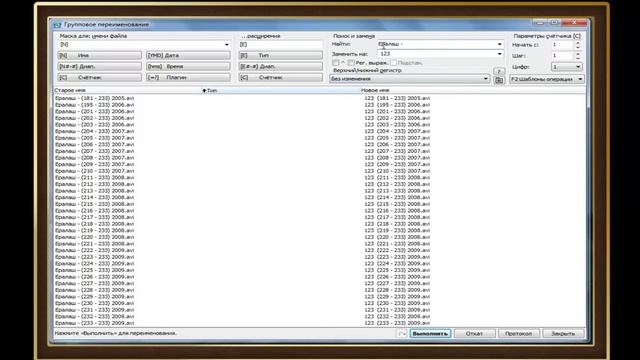Select old name Ералаш - (181 - 233) 2005.avi

tap(95, 98)
